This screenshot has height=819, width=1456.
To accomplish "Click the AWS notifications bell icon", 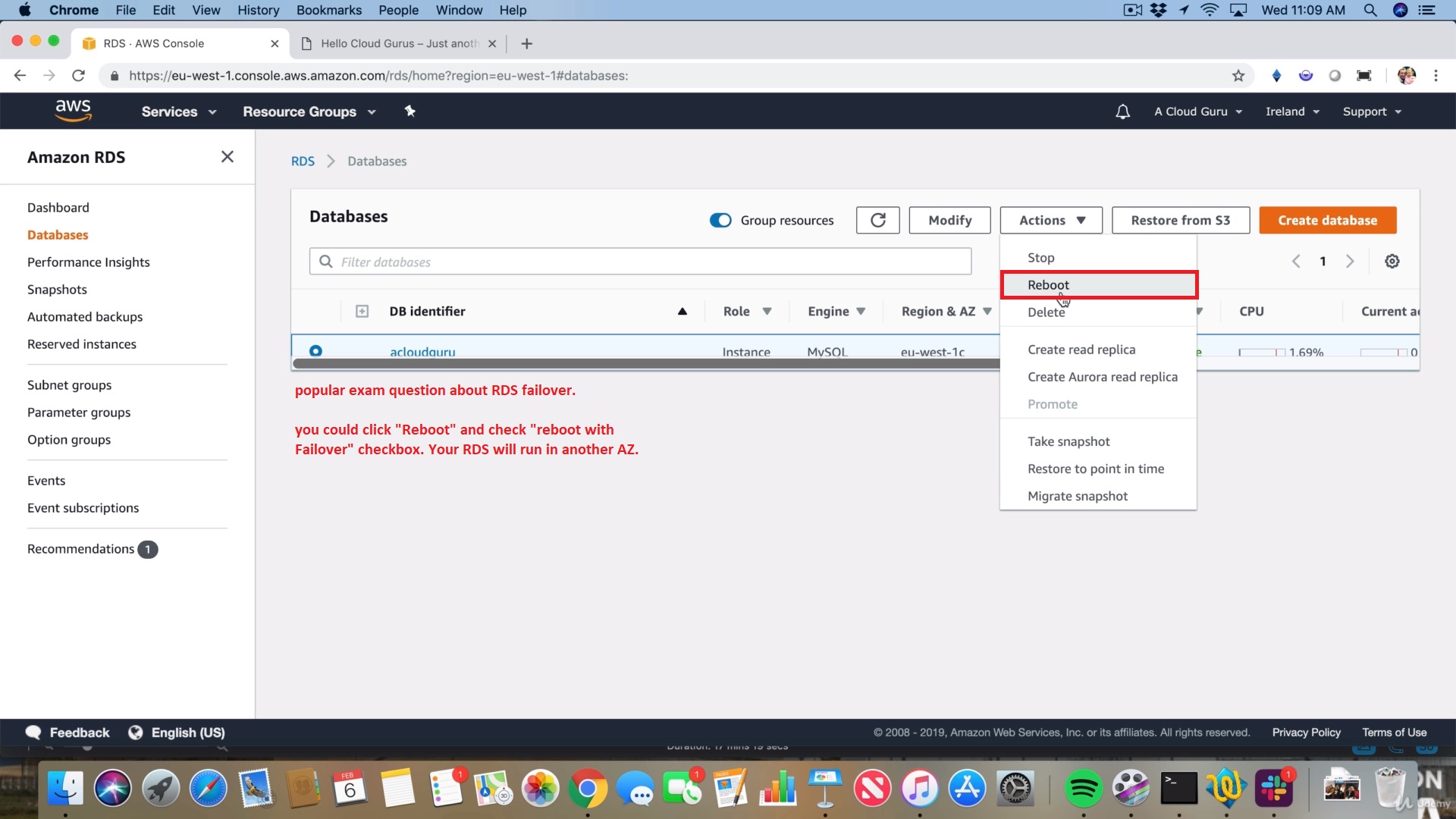I will 1122,111.
